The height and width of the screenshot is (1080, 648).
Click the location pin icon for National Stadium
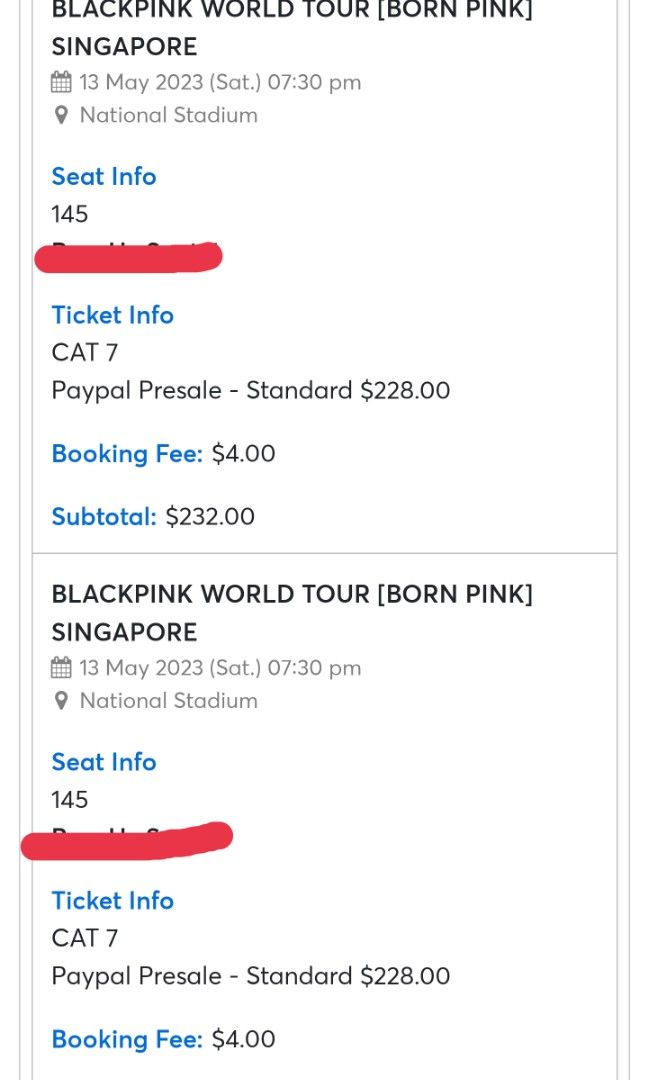click(x=62, y=115)
